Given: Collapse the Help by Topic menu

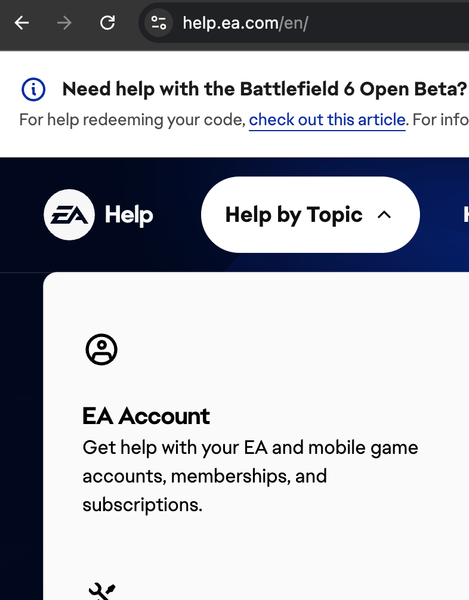Looking at the screenshot, I should point(310,215).
